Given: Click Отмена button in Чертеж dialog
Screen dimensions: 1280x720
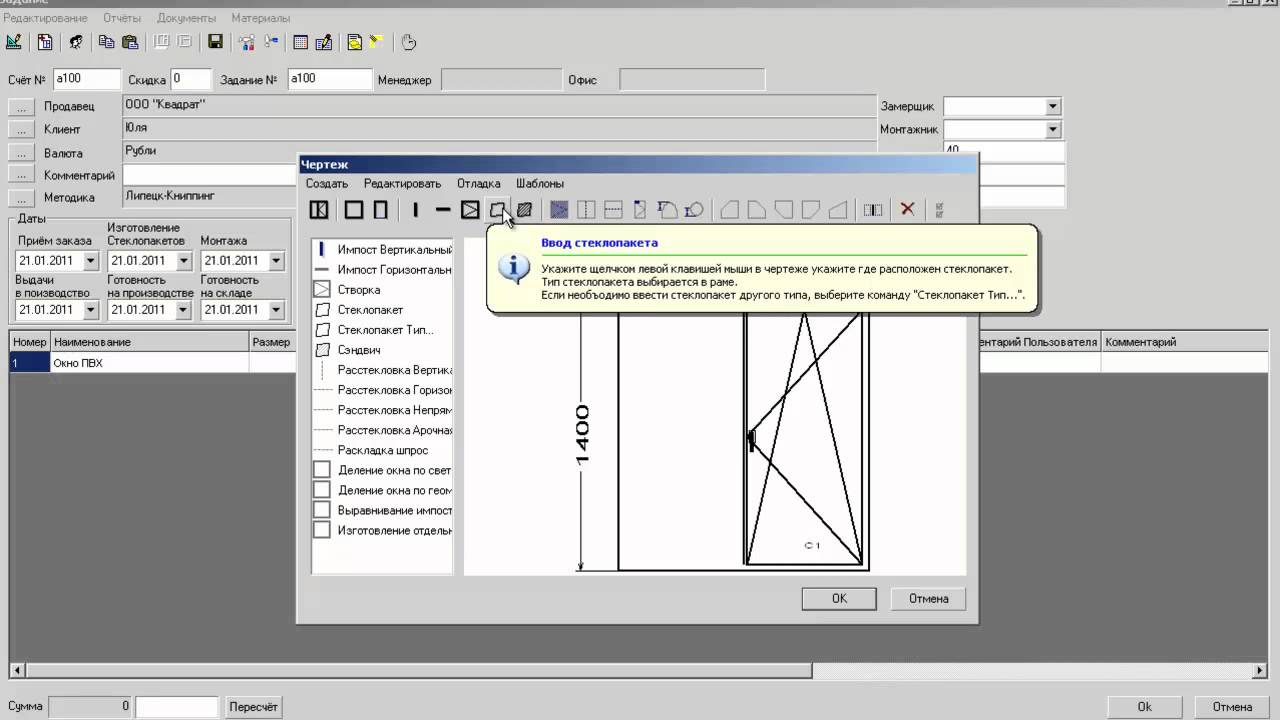Looking at the screenshot, I should pos(928,598).
